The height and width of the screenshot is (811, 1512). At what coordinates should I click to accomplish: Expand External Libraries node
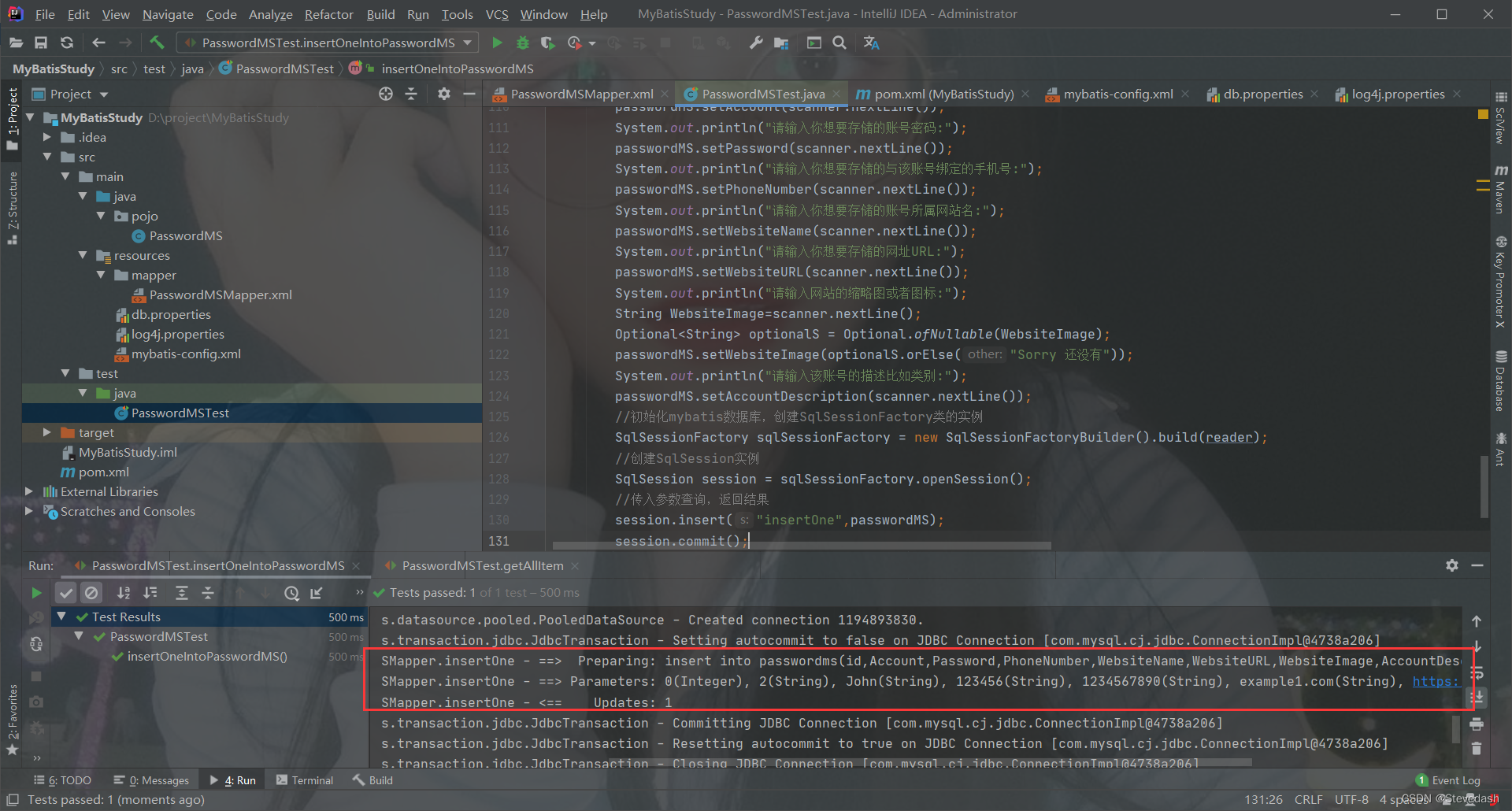[x=29, y=491]
